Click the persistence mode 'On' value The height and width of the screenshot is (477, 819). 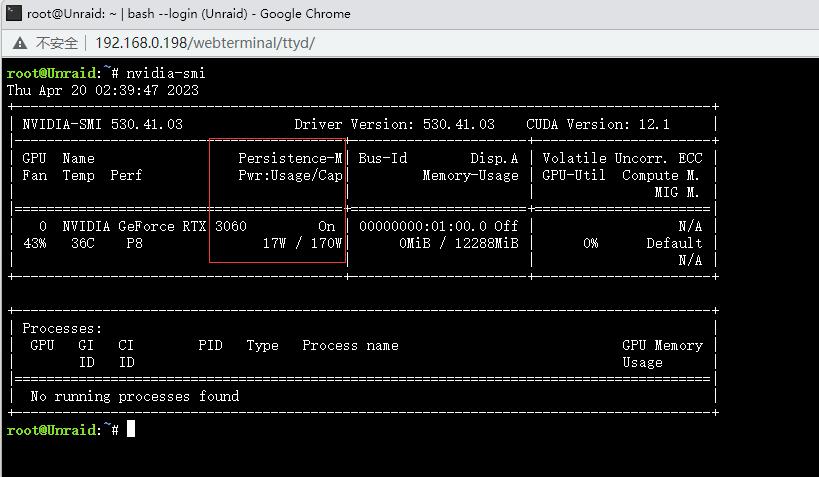point(326,226)
